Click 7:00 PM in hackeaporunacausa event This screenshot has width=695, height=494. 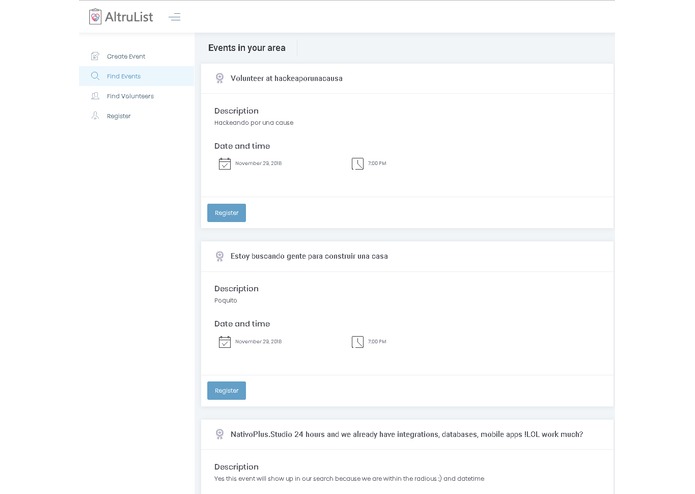point(377,163)
